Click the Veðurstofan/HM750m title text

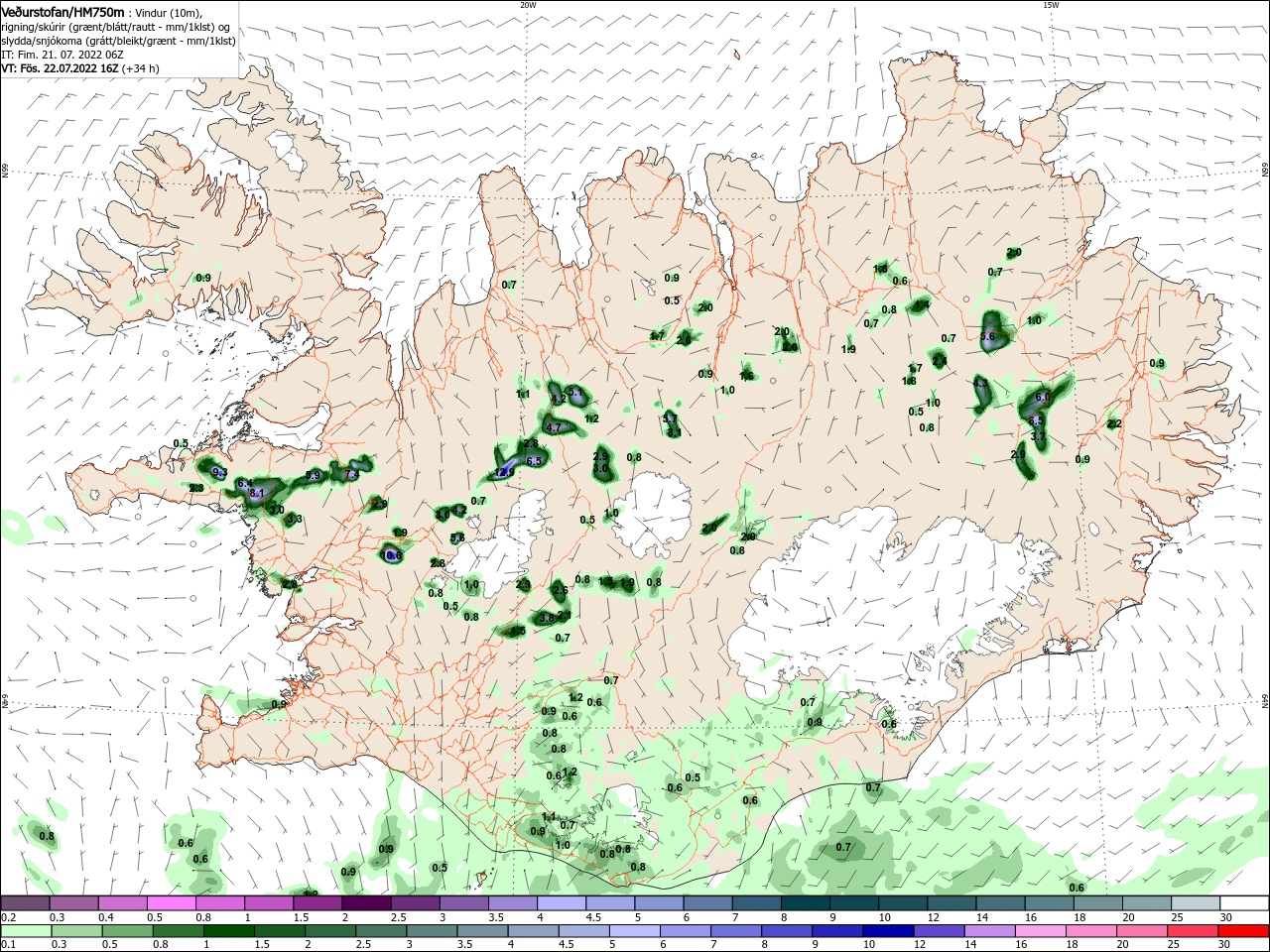pyautogui.click(x=63, y=12)
